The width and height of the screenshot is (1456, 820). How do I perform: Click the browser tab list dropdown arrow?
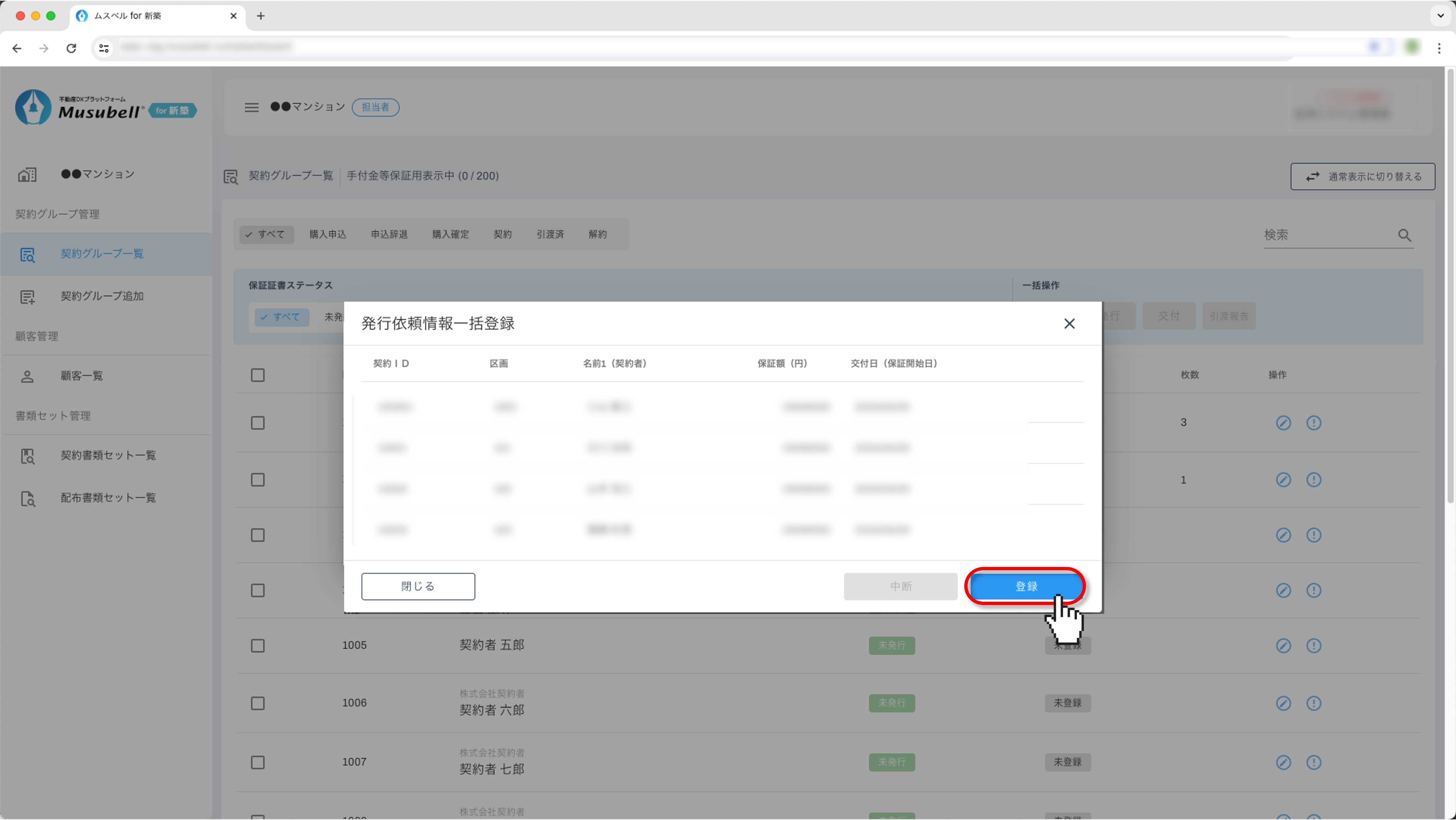(1440, 16)
